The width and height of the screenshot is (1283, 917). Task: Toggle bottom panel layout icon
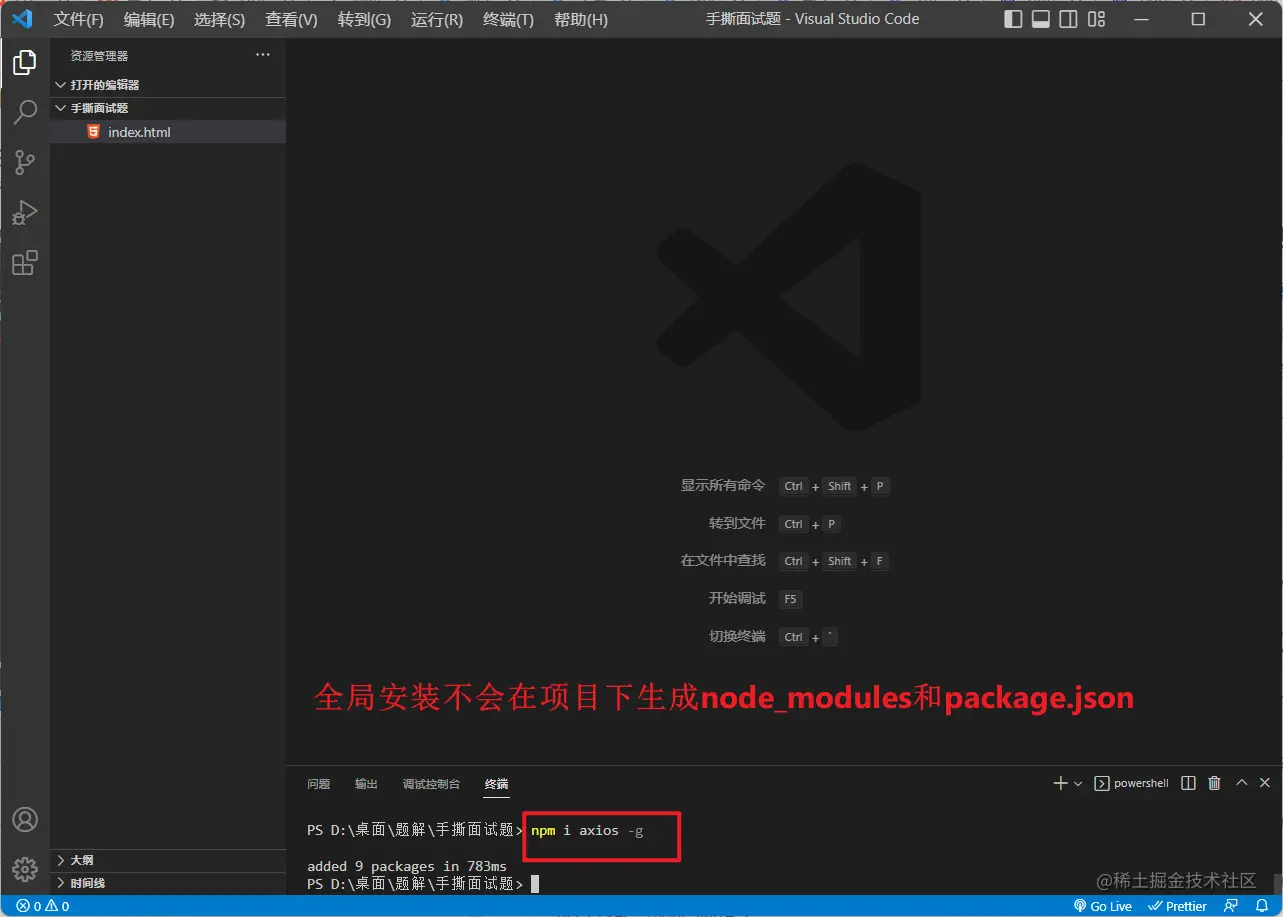coord(1041,19)
